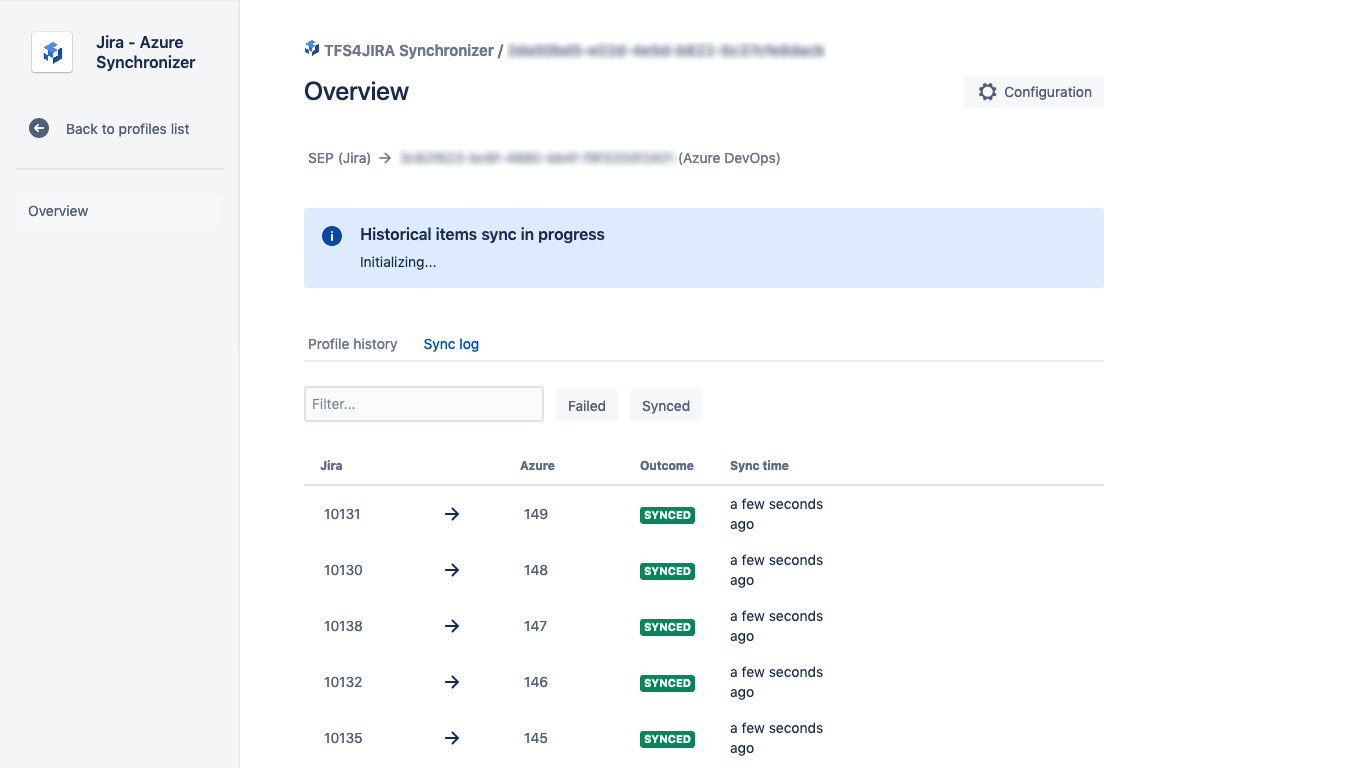Click the Outcome column header

point(667,466)
